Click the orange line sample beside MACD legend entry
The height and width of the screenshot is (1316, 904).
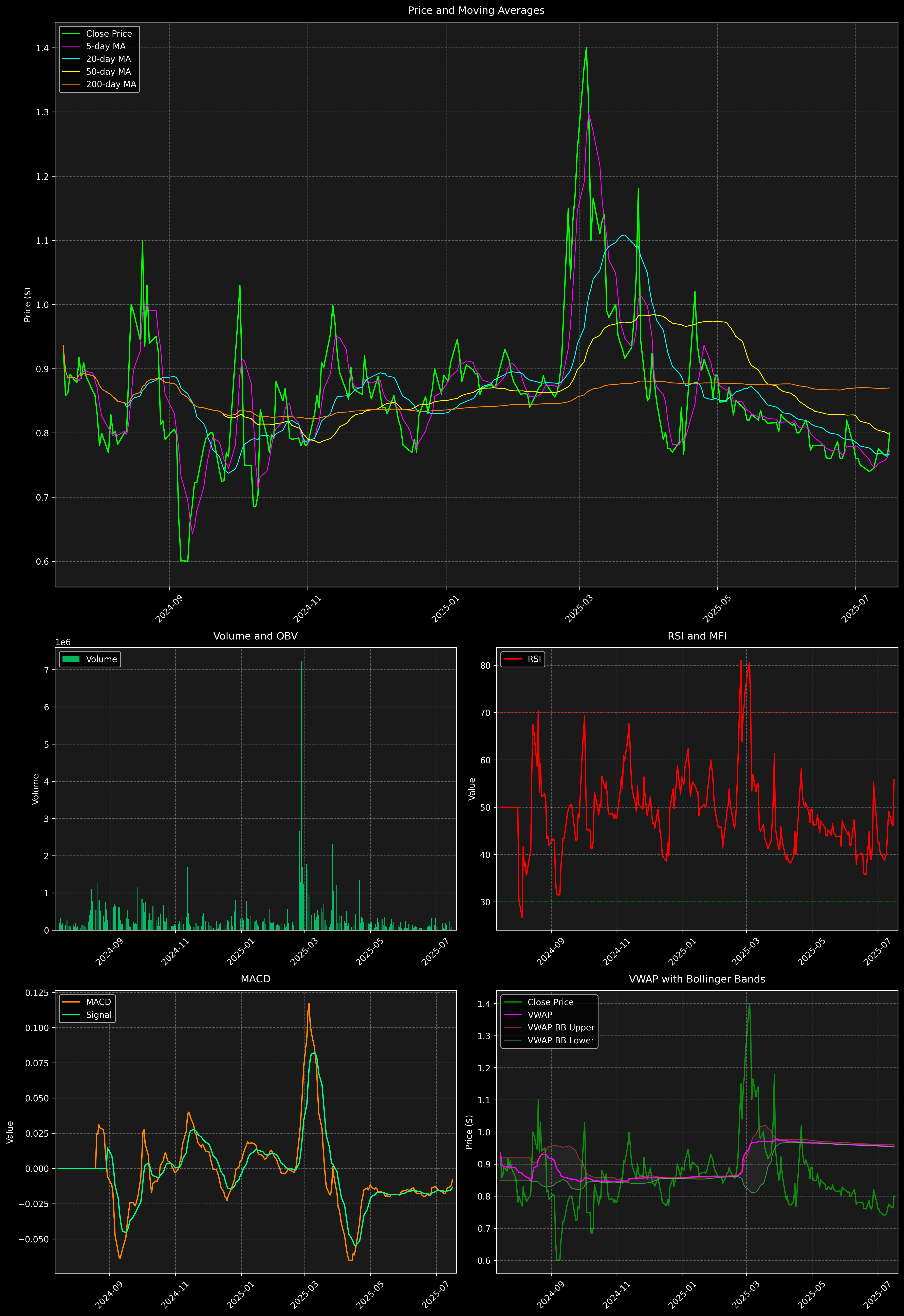point(71,1002)
